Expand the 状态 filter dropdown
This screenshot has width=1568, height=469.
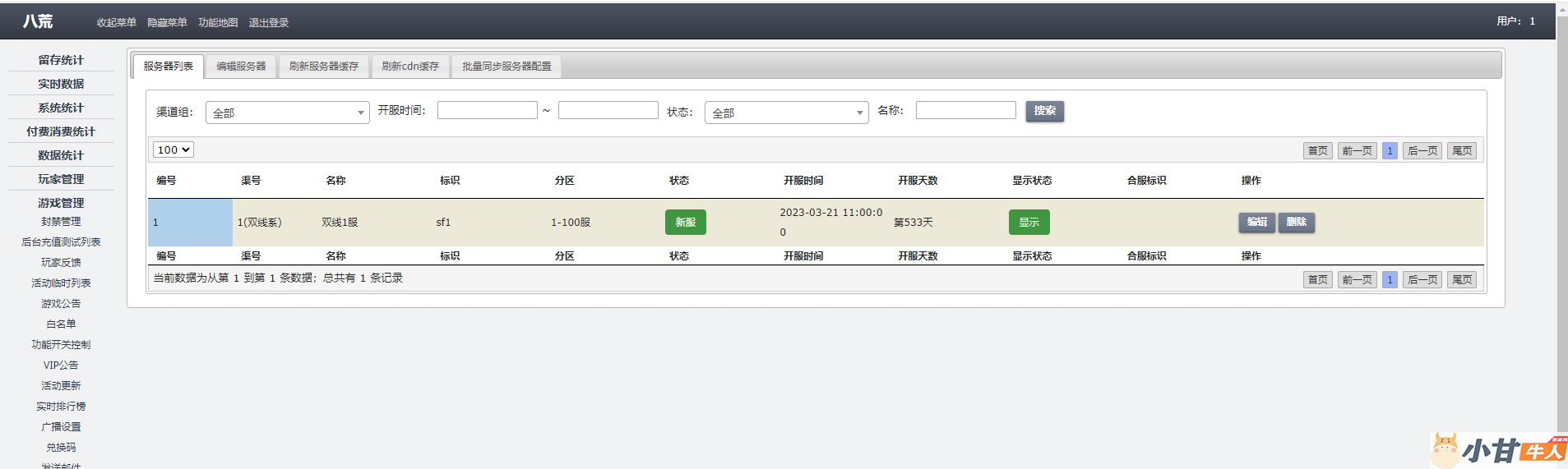(786, 113)
